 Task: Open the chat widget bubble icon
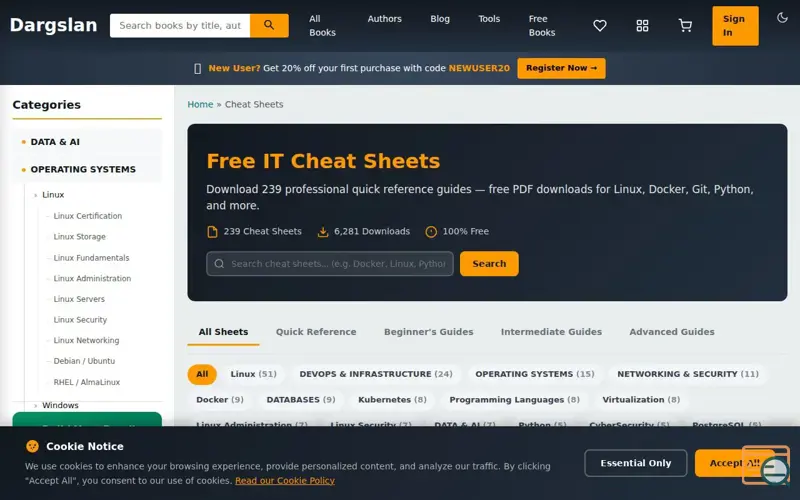click(x=774, y=471)
